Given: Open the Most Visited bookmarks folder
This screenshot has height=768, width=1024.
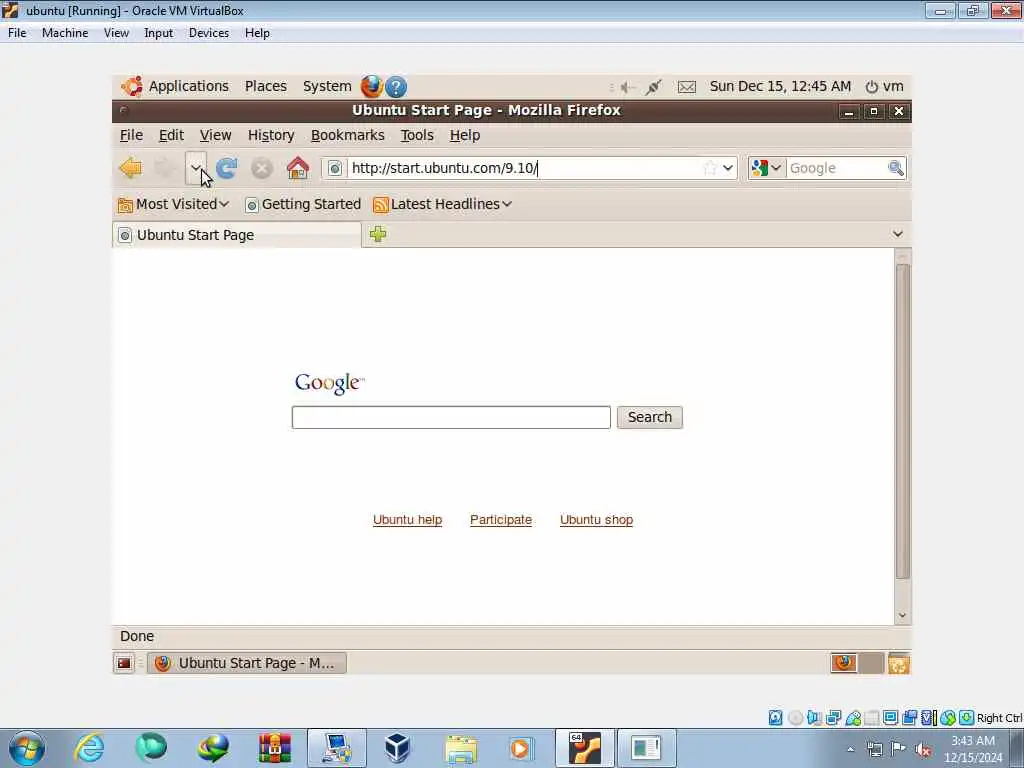Looking at the screenshot, I should 174,204.
